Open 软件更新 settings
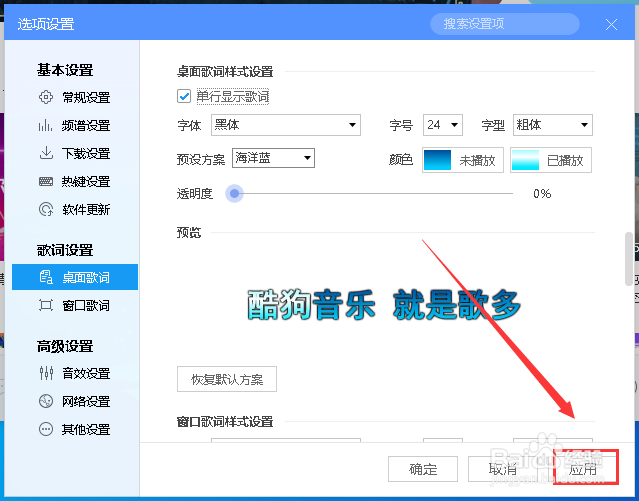 [86, 210]
